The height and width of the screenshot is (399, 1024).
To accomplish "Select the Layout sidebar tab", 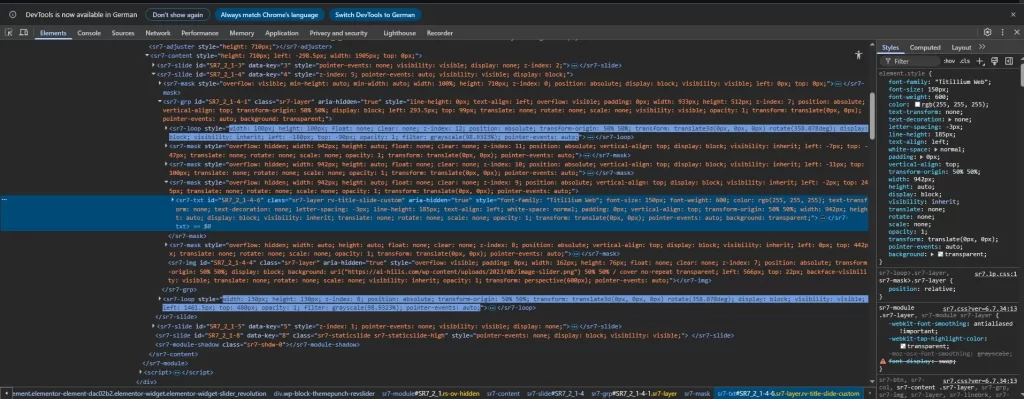I will tap(961, 48).
